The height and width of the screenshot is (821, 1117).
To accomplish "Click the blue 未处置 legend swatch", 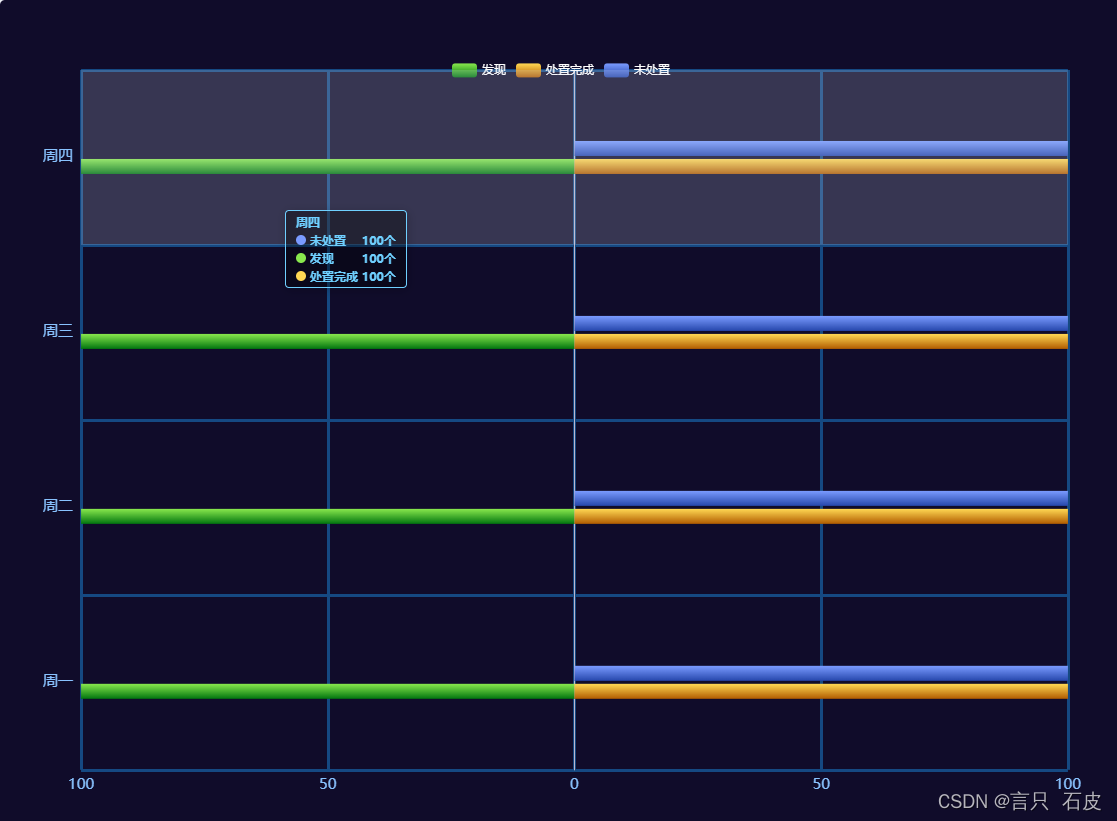I will 617,70.
